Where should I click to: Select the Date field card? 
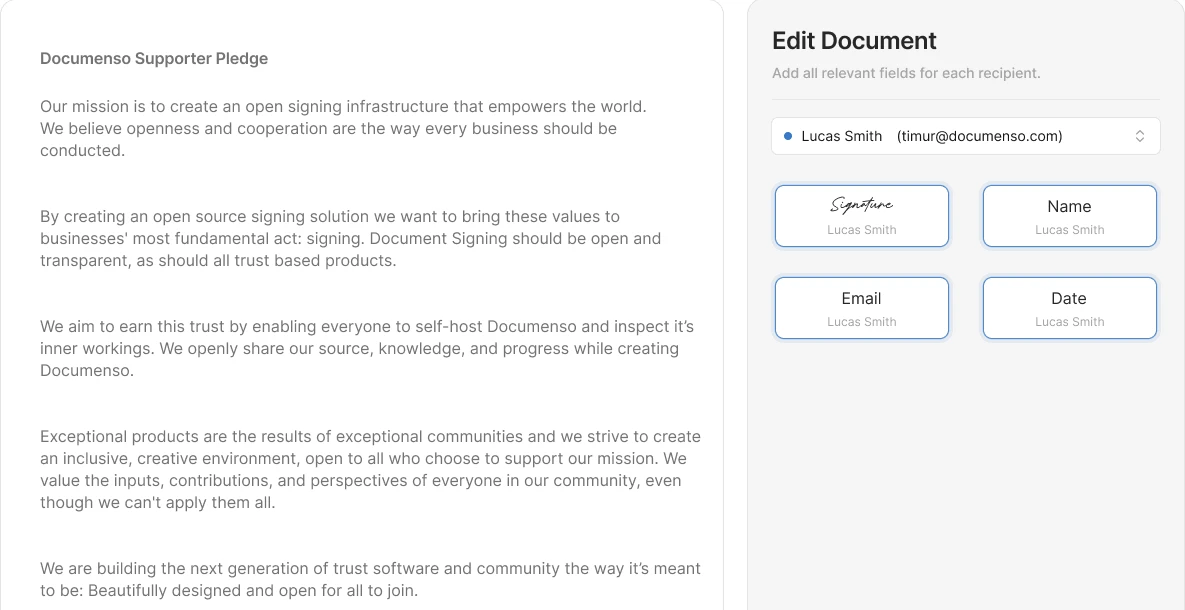pyautogui.click(x=1069, y=308)
